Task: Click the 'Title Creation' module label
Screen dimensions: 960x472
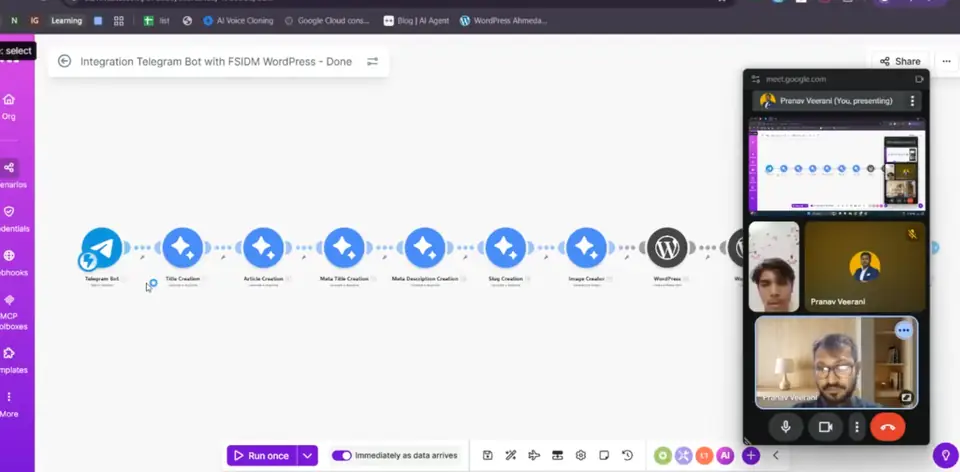Action: [182, 279]
